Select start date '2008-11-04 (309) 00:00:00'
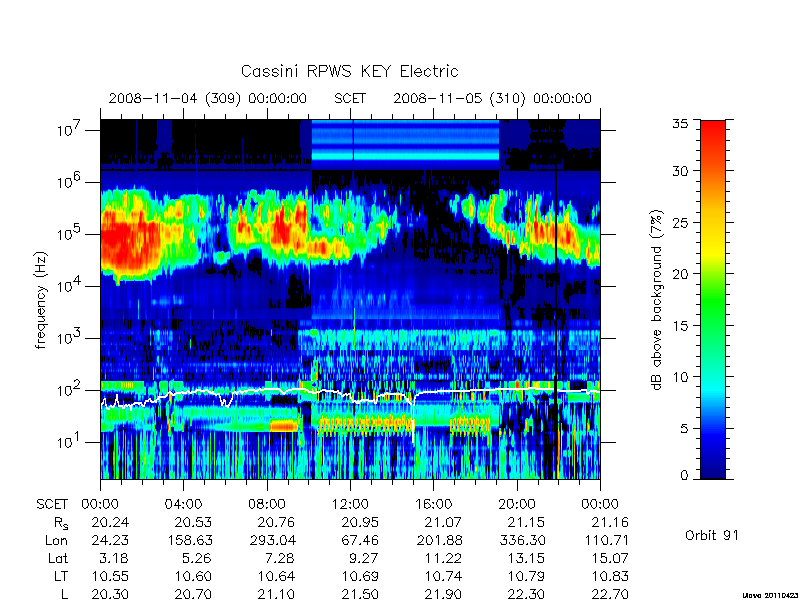 208,98
